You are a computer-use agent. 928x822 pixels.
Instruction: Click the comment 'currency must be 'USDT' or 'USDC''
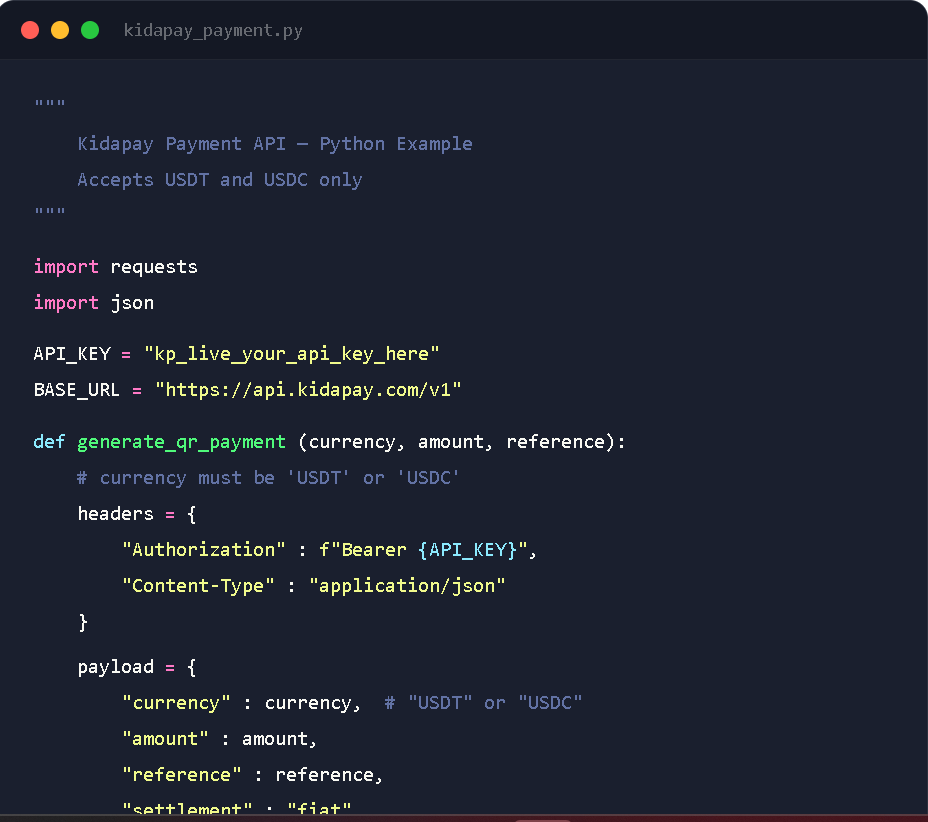click(268, 478)
